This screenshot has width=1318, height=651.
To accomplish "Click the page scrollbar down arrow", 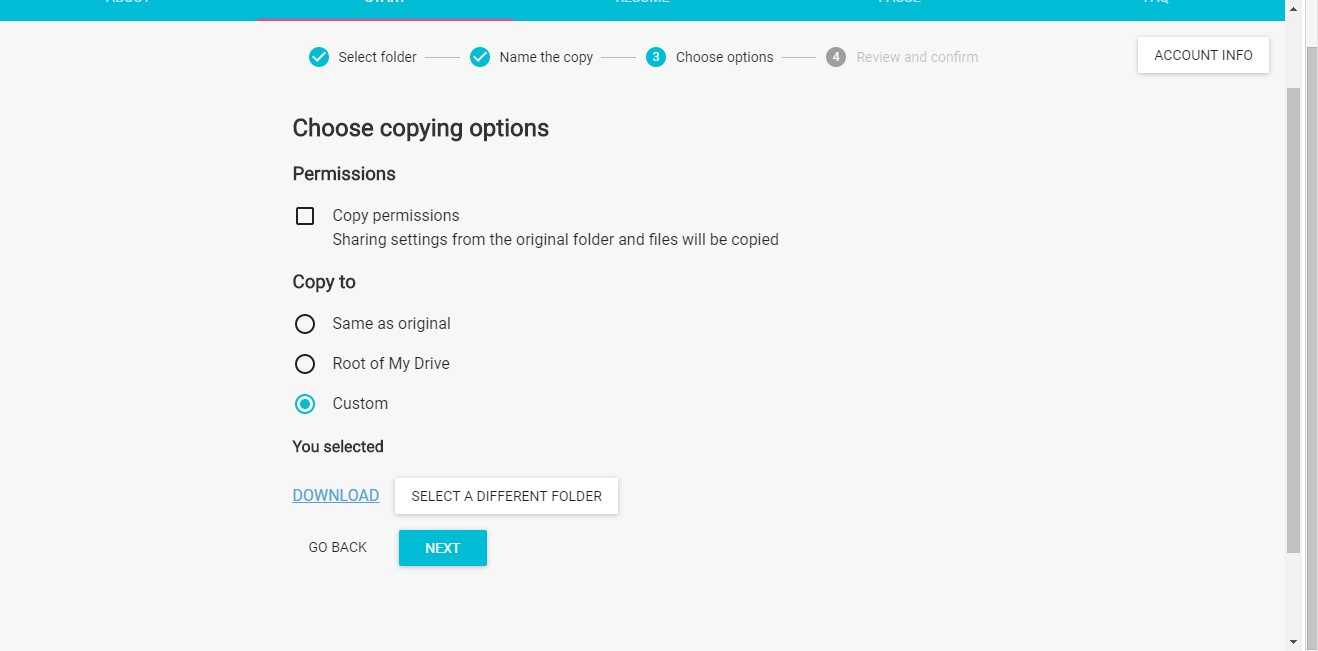I will coord(1294,641).
